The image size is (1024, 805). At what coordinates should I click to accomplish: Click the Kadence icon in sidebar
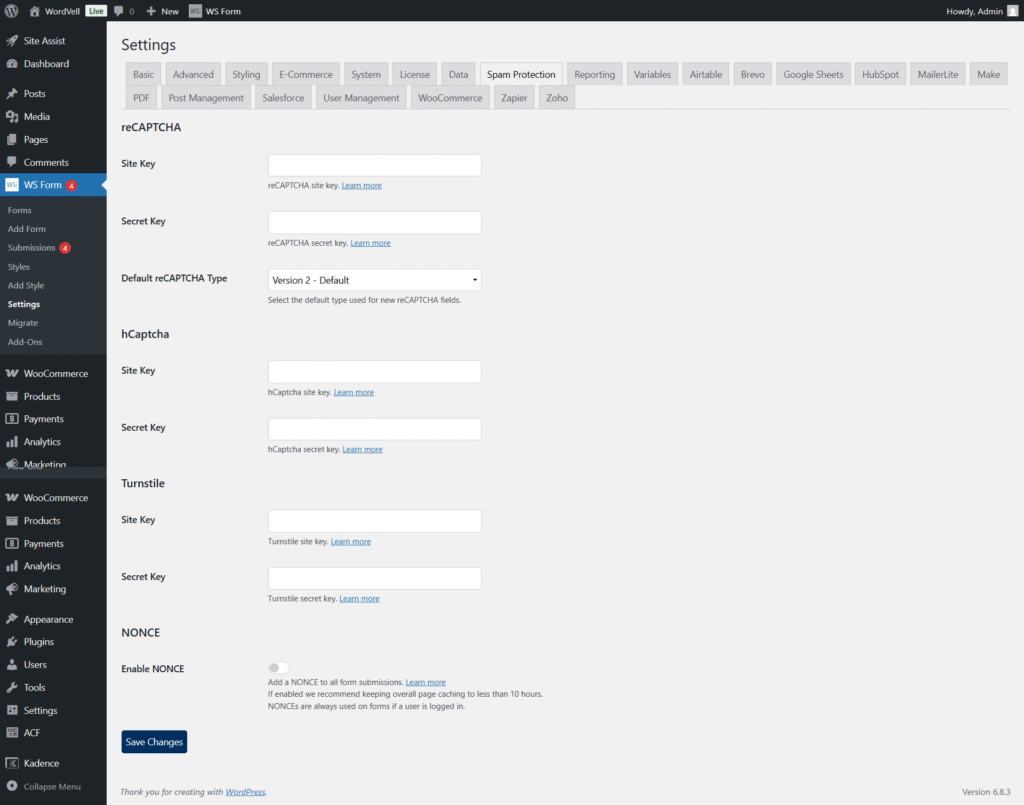[x=12, y=763]
